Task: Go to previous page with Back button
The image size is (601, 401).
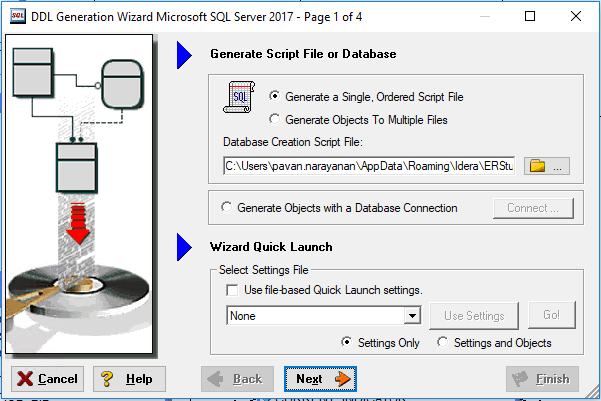Action: [237, 379]
